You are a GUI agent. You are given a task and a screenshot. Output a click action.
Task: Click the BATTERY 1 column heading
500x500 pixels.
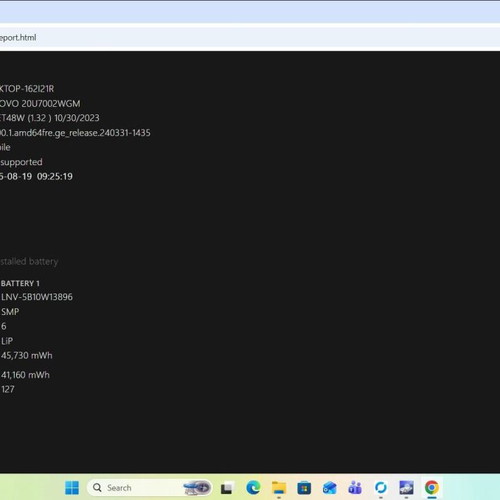(x=20, y=284)
